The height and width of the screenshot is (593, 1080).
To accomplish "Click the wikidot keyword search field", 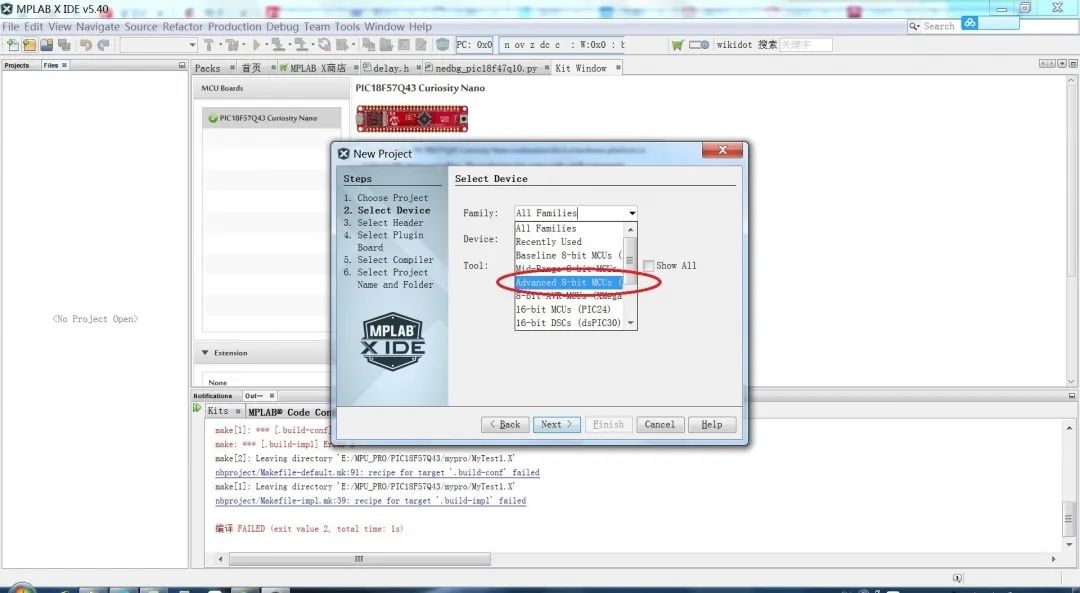I will click(805, 45).
